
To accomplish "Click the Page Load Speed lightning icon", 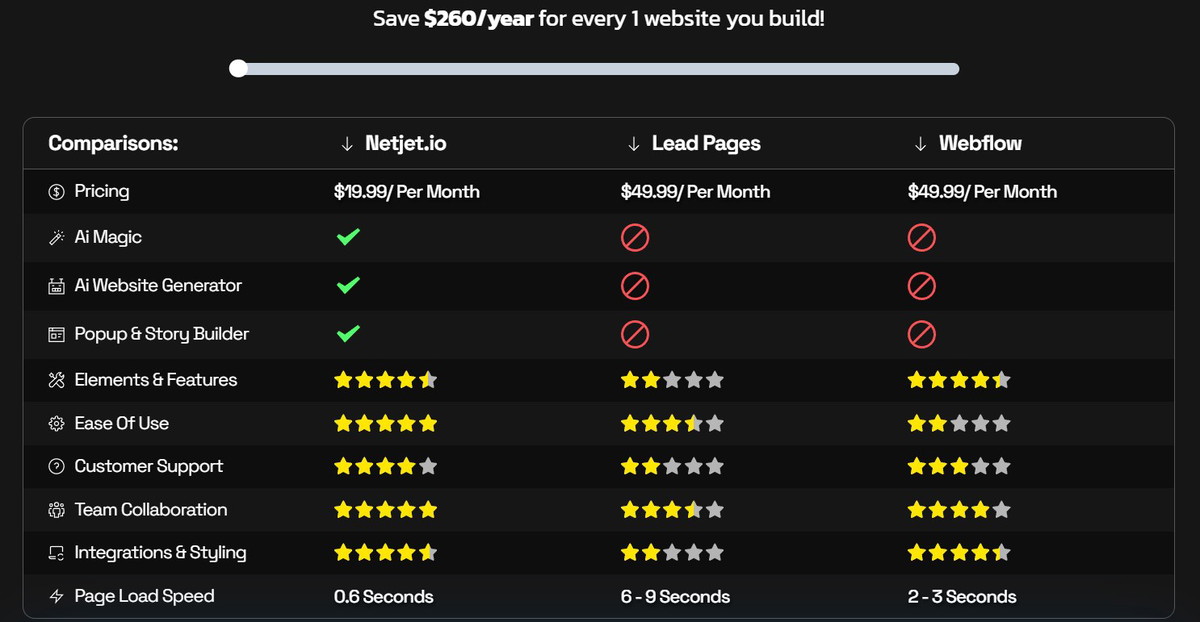I will tap(56, 597).
